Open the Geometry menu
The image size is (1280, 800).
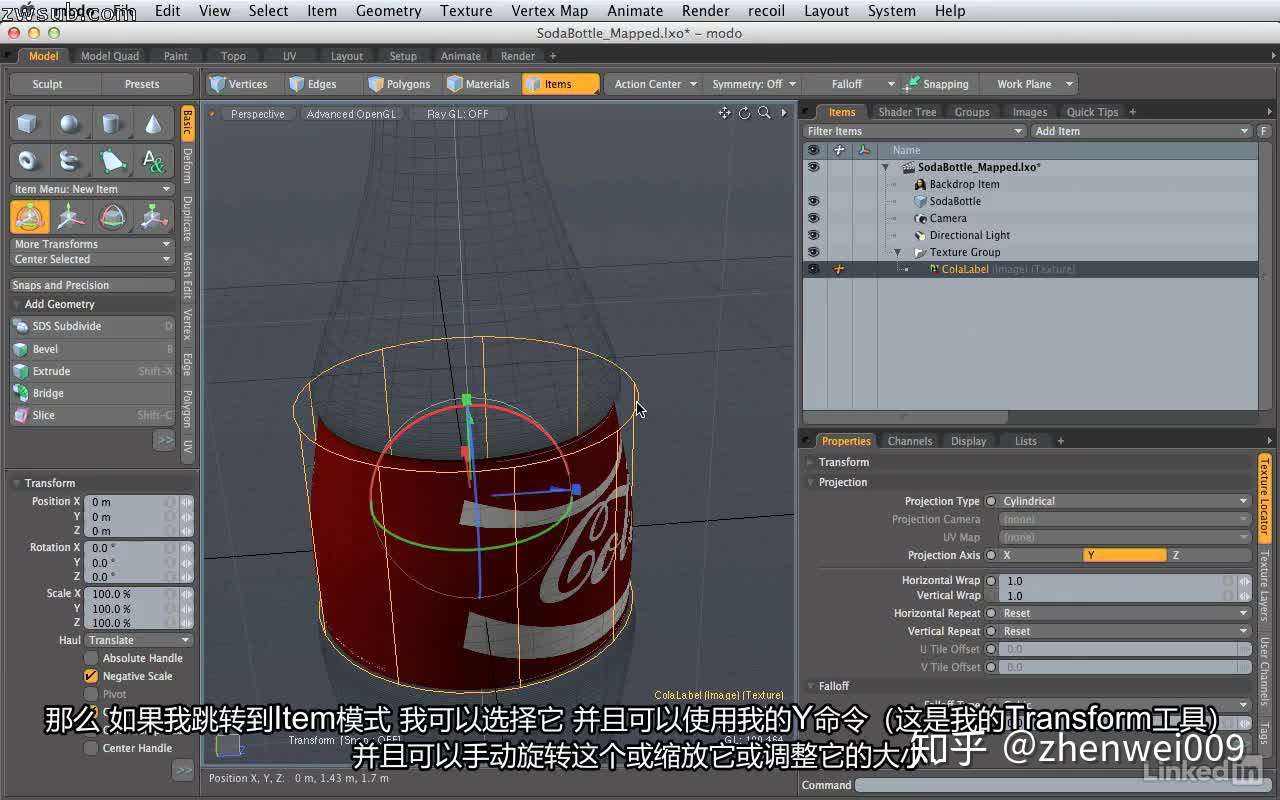(388, 11)
